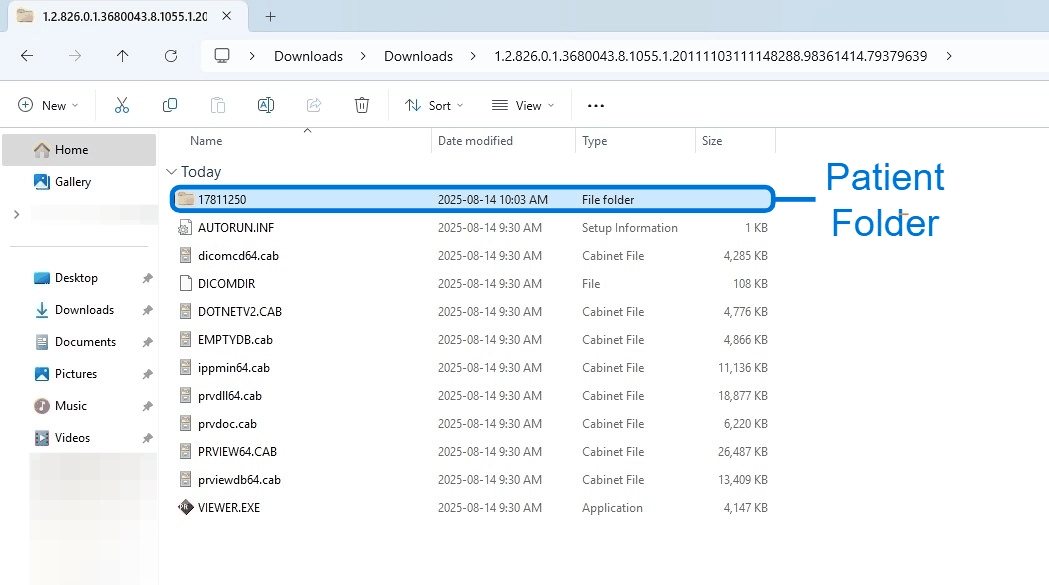The width and height of the screenshot is (1049, 585).
Task: Click the 2025-08-14 10:03 AM date cell
Action: click(x=492, y=199)
